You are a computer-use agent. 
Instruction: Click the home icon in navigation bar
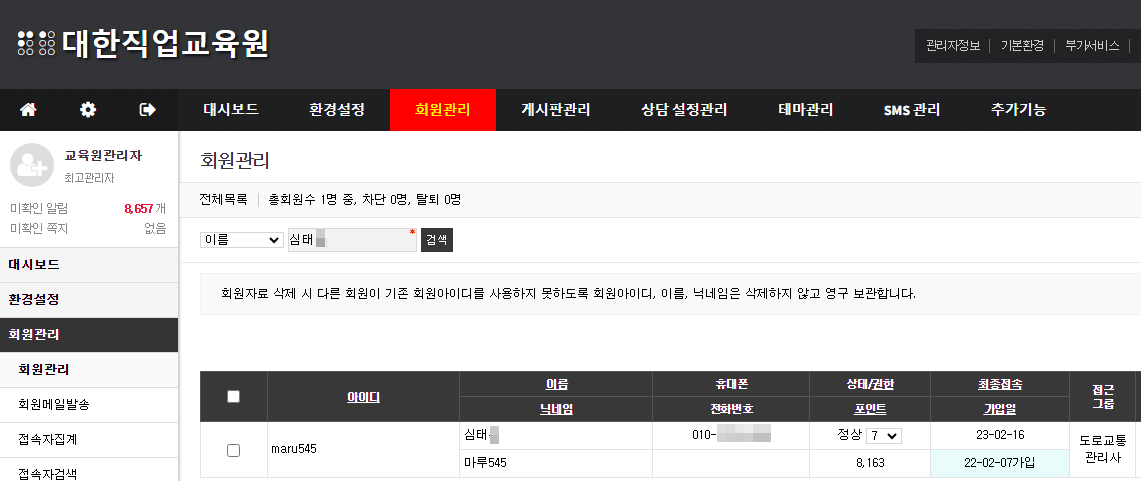(28, 110)
